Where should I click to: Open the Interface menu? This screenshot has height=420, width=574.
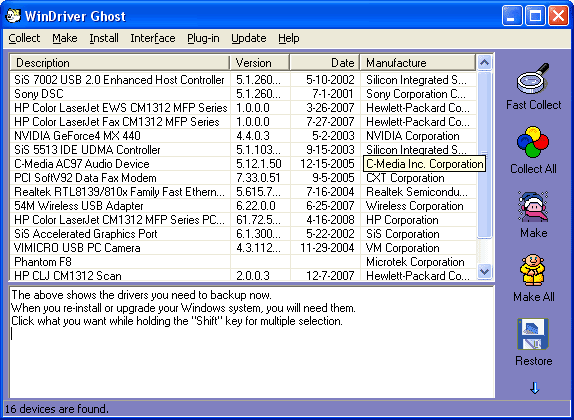point(153,38)
